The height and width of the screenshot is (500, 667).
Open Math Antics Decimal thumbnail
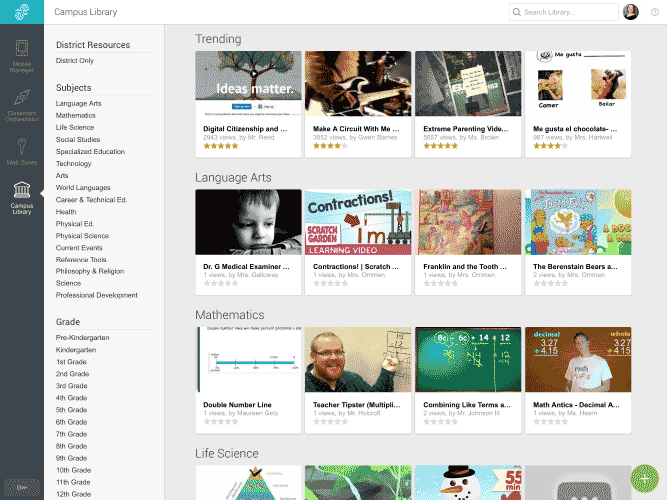click(x=578, y=360)
